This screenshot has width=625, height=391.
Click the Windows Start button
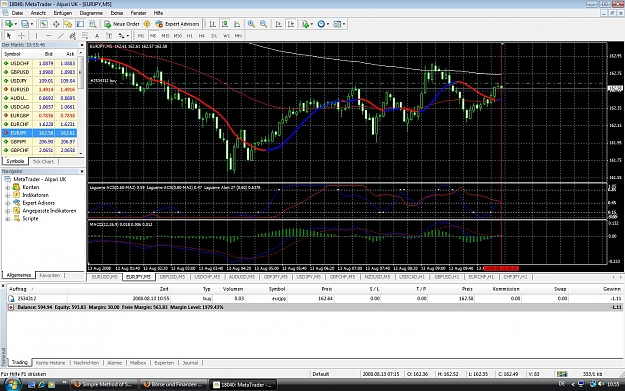[12, 384]
